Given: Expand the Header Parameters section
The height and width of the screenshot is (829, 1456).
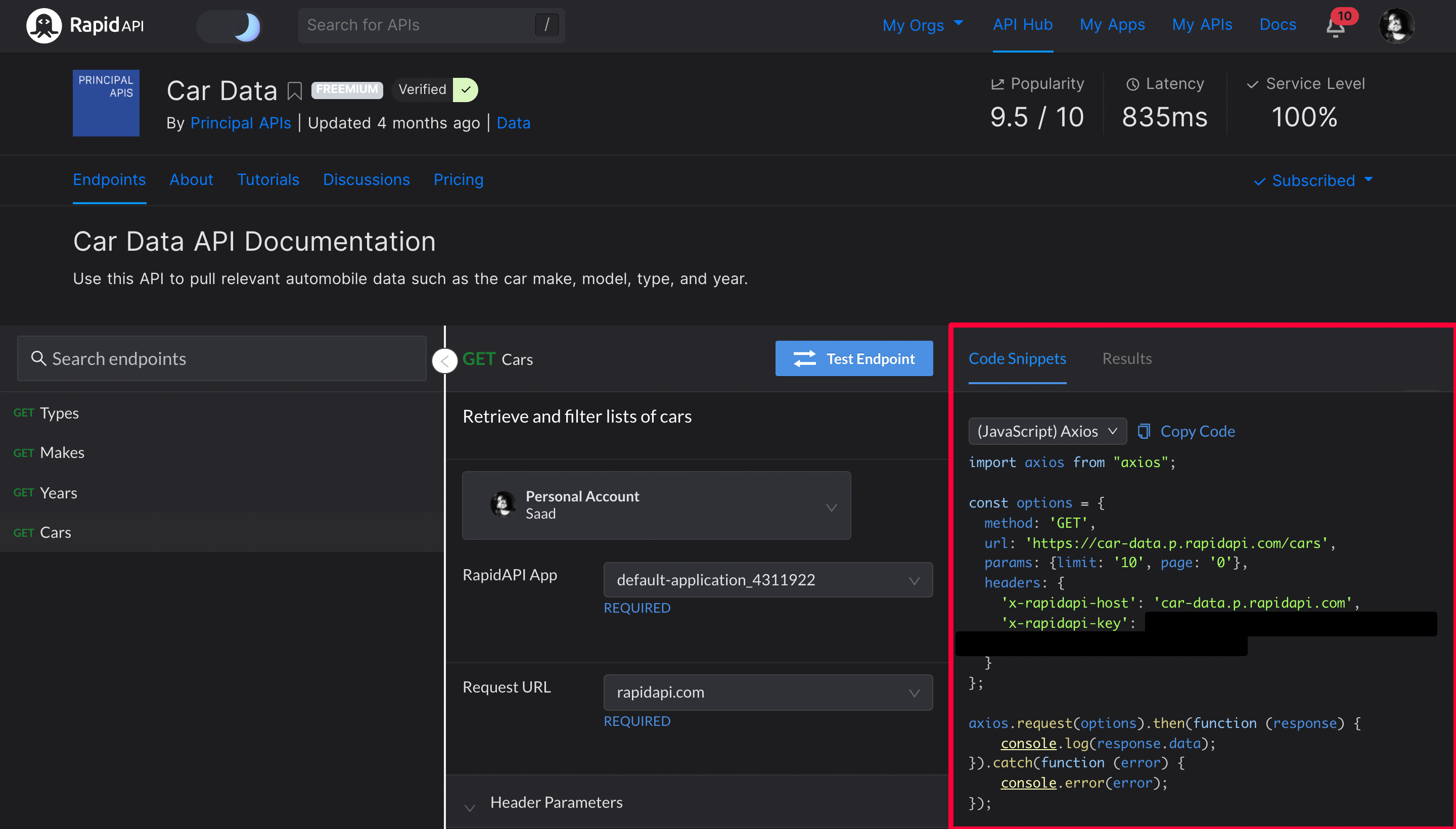Looking at the screenshot, I should tap(556, 802).
